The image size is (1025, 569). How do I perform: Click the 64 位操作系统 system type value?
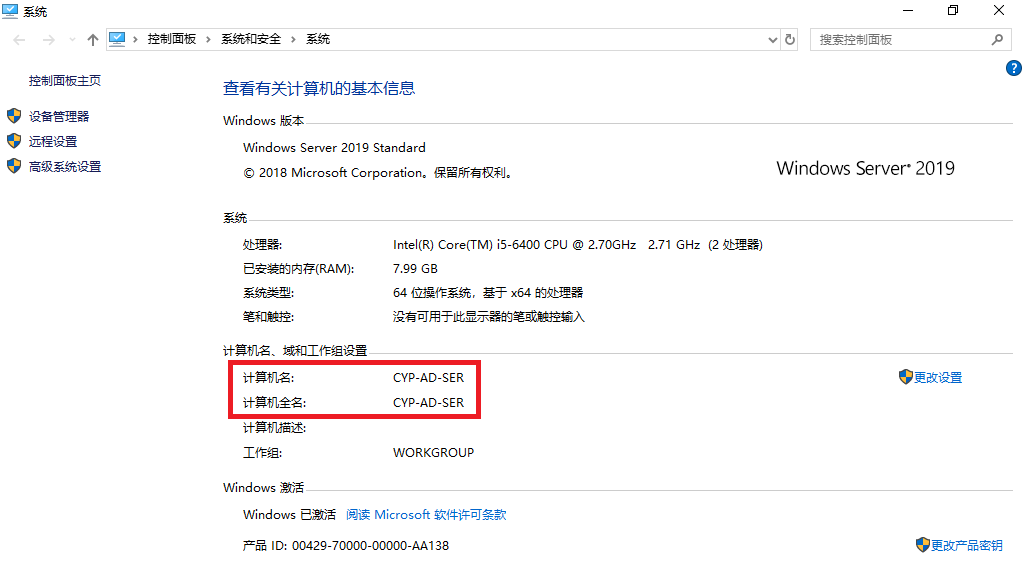pos(488,292)
